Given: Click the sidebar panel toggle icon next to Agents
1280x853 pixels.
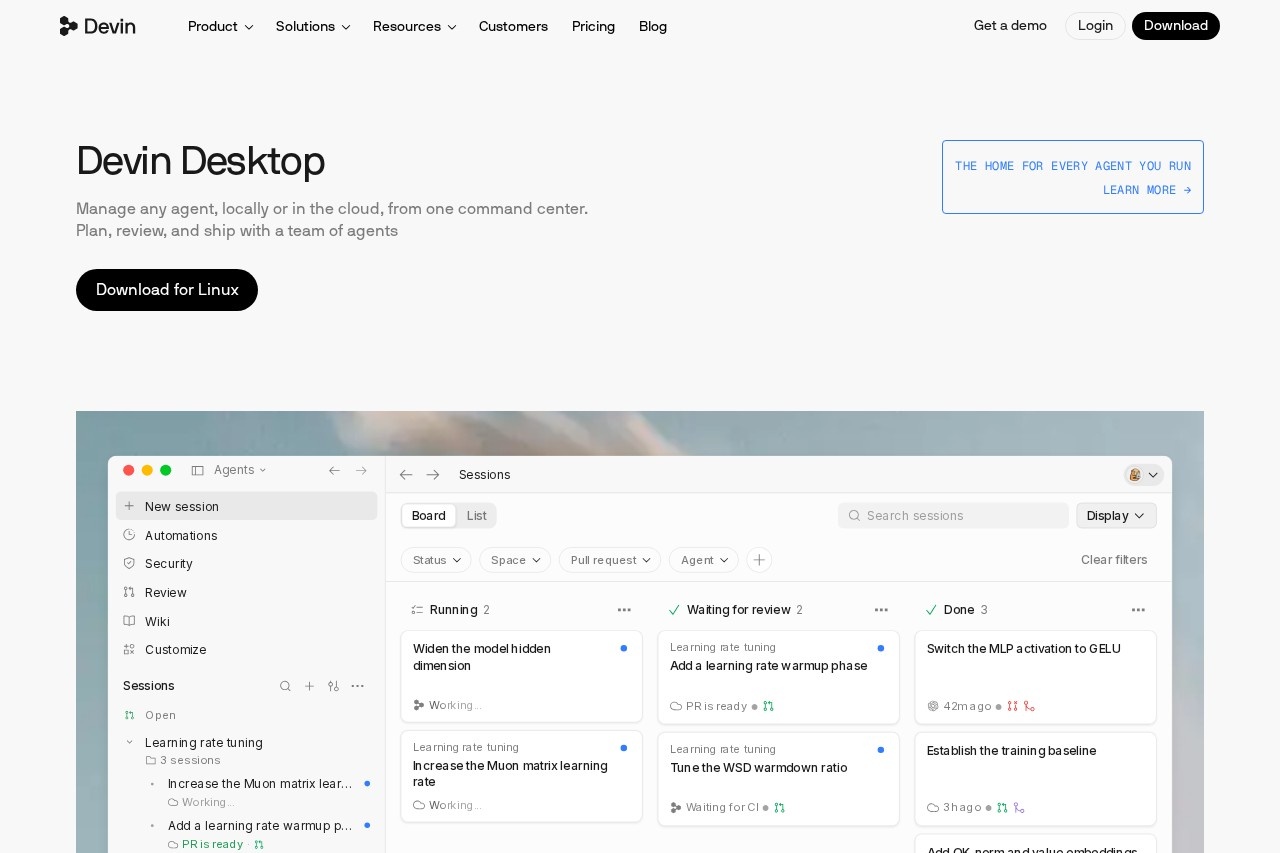Looking at the screenshot, I should [x=197, y=470].
